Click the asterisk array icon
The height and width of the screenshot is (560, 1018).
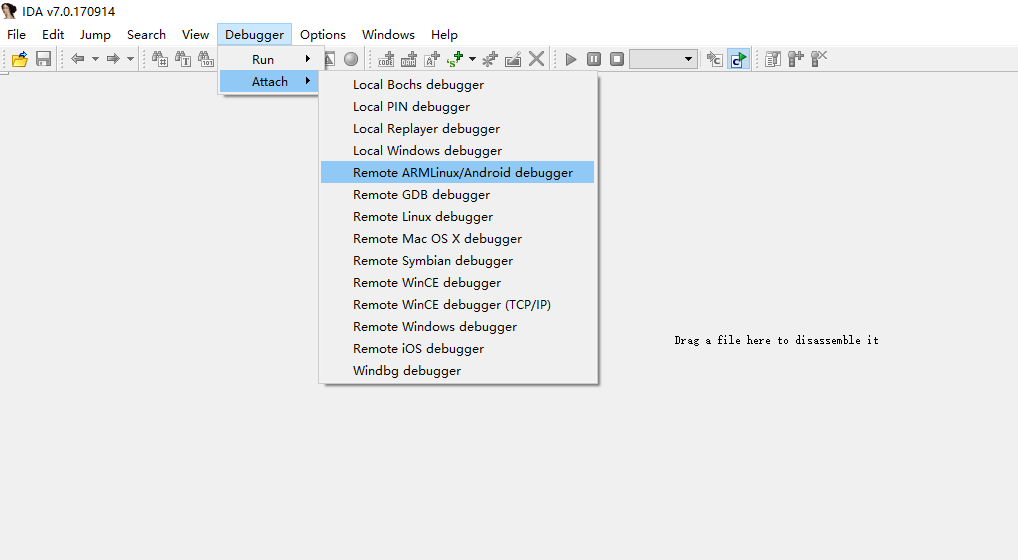[x=490, y=59]
